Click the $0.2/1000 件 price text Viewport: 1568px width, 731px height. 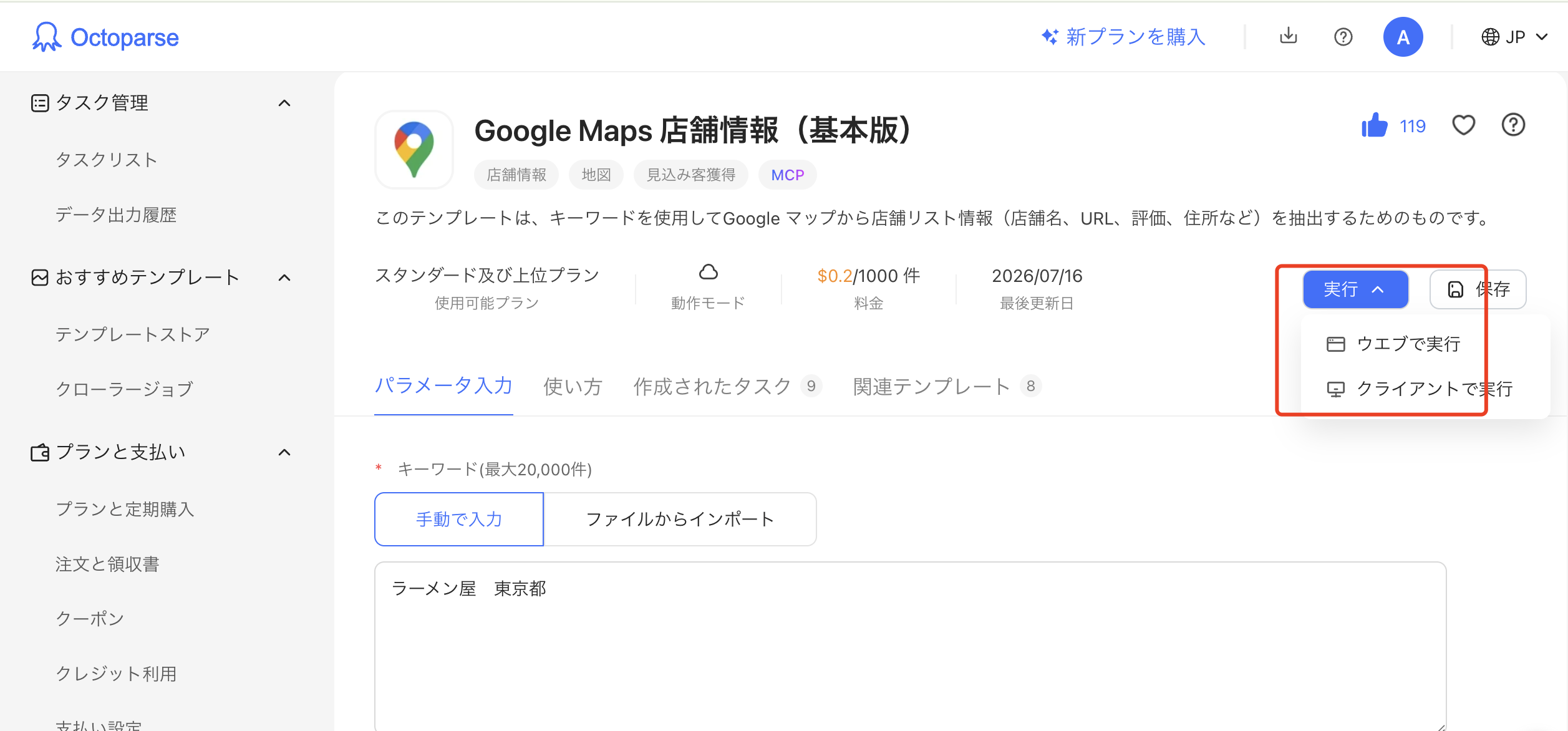click(869, 276)
